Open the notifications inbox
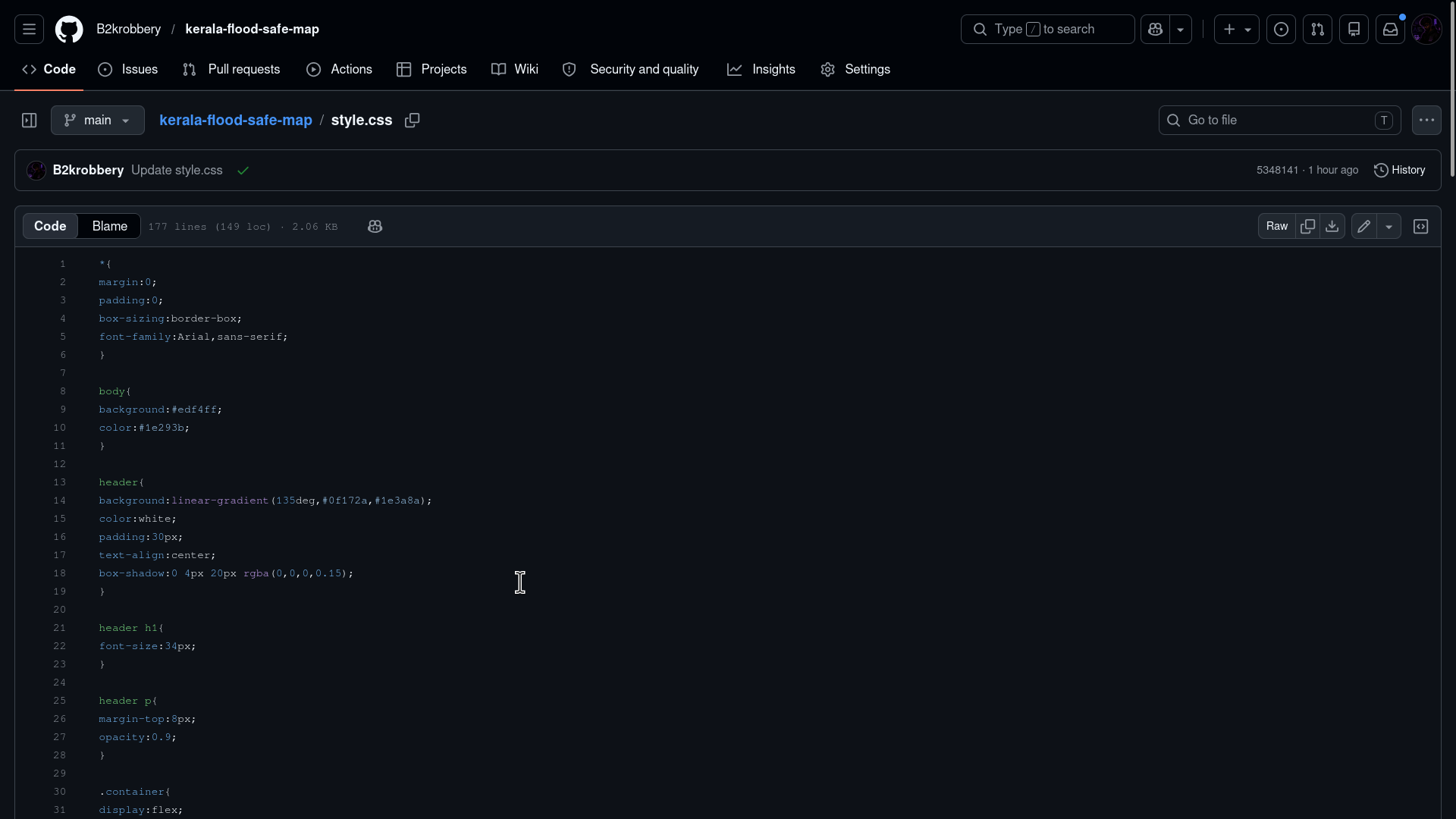 (1390, 29)
